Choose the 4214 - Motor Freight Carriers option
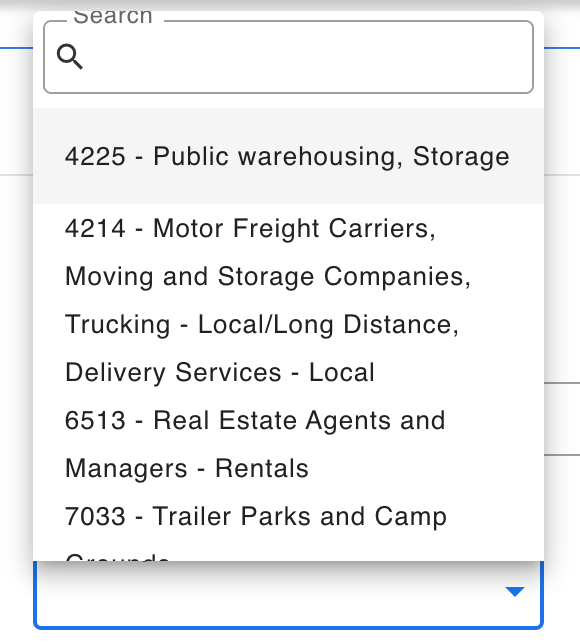This screenshot has width=580, height=644. tap(288, 300)
